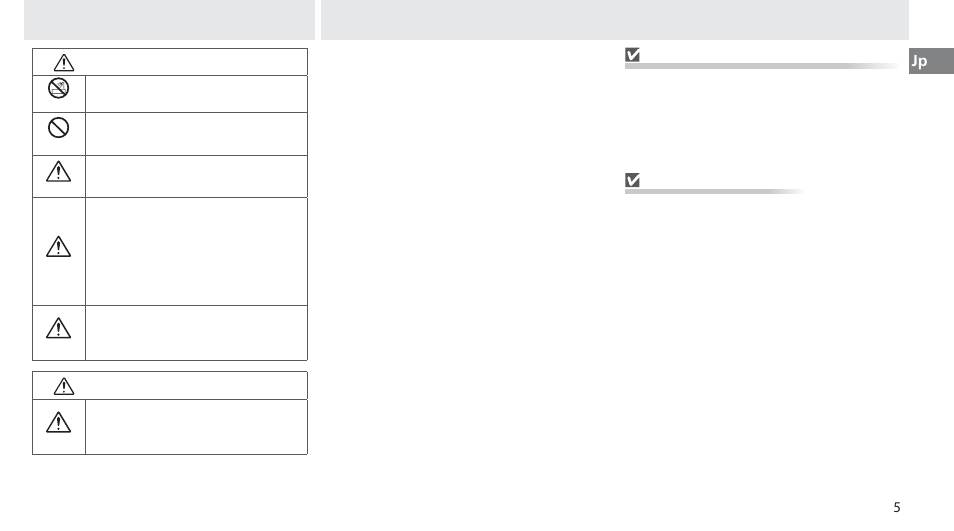Click the large empty cell in tallest table row
Viewport: 954px width, 531px height.
click(x=197, y=251)
